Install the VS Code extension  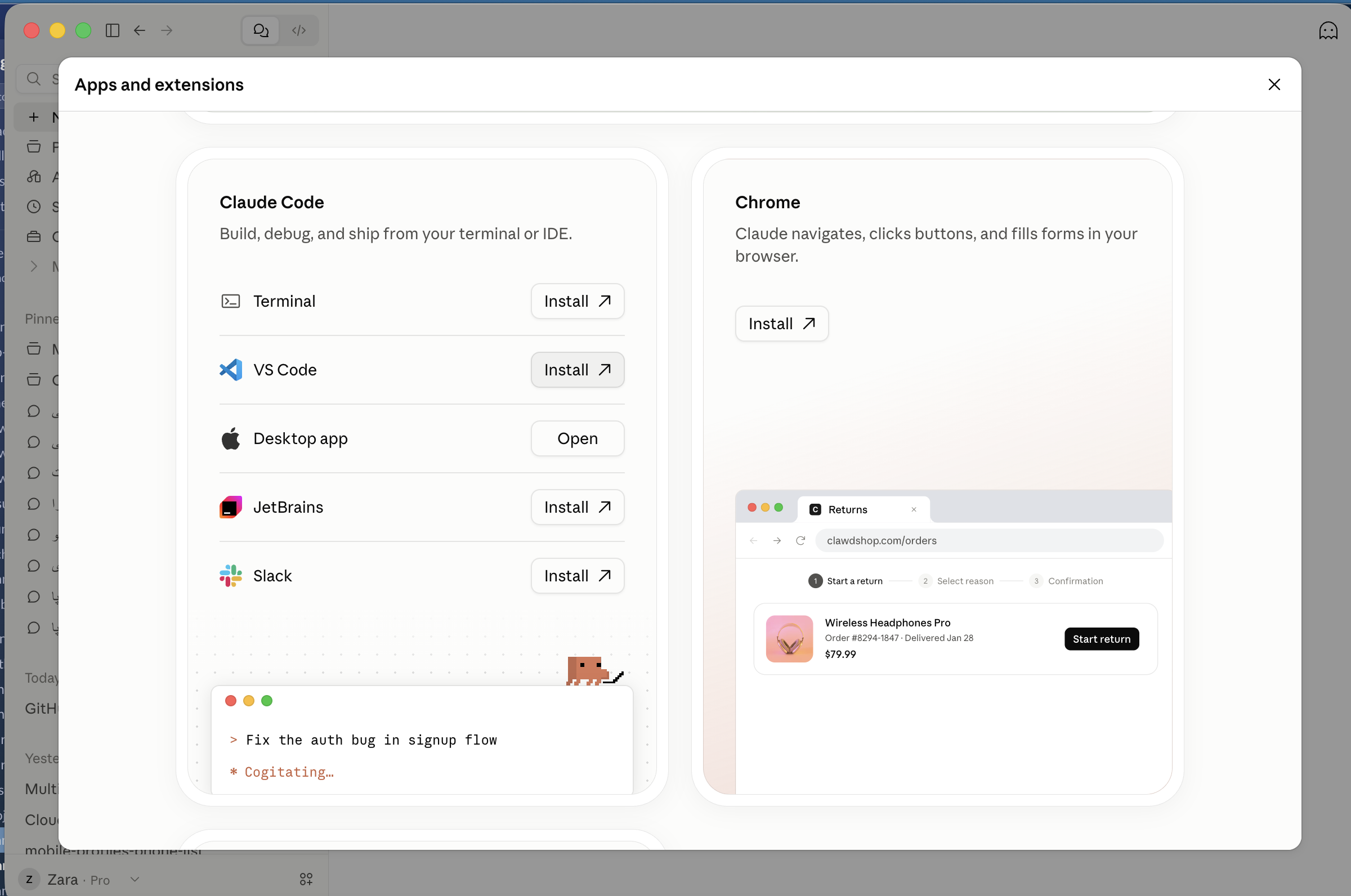[577, 370]
